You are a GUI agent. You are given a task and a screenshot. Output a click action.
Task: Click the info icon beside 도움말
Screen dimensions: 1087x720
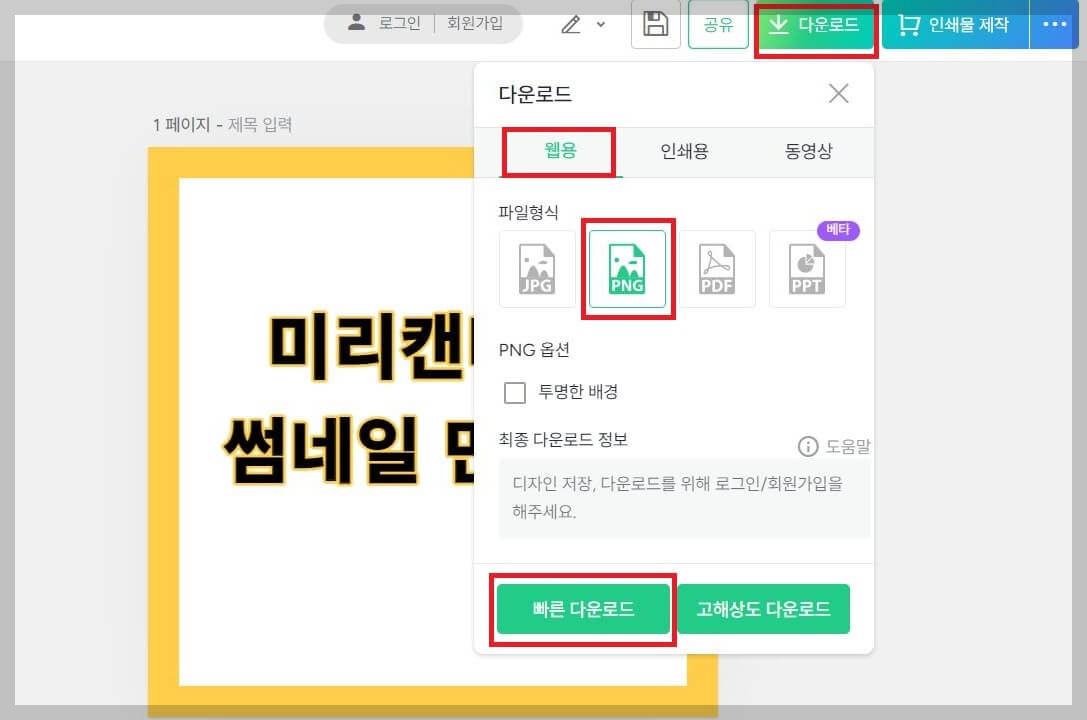pos(807,446)
